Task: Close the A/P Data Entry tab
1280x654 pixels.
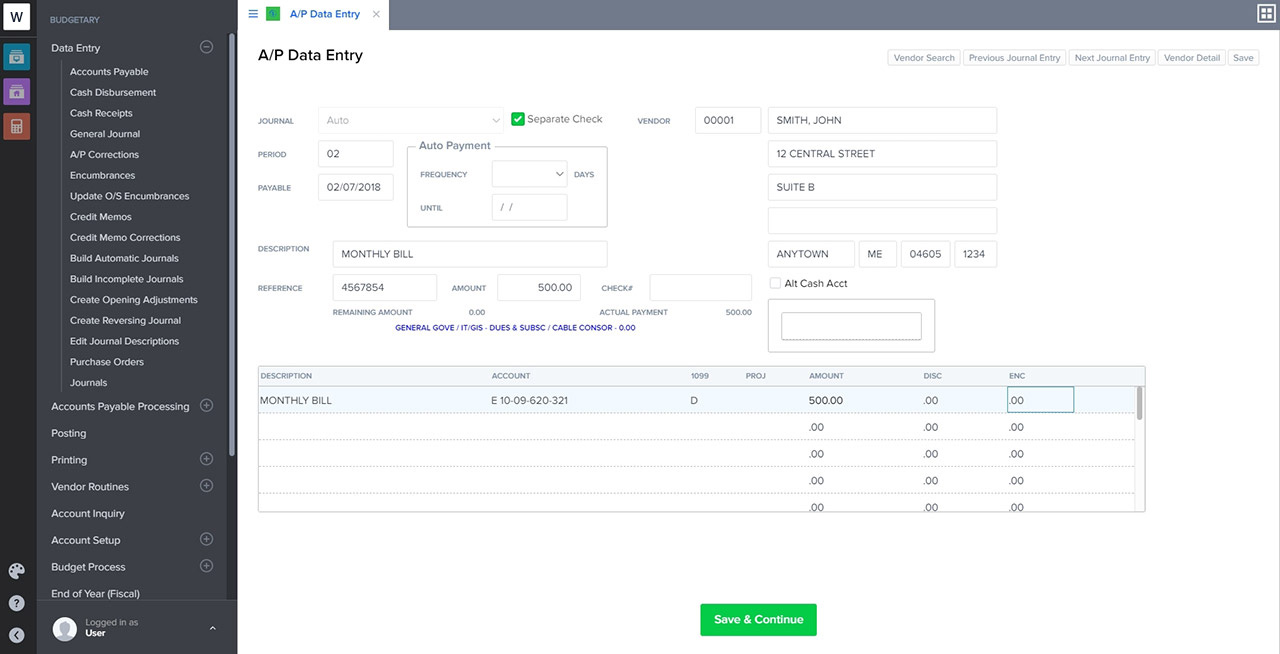Action: (376, 14)
